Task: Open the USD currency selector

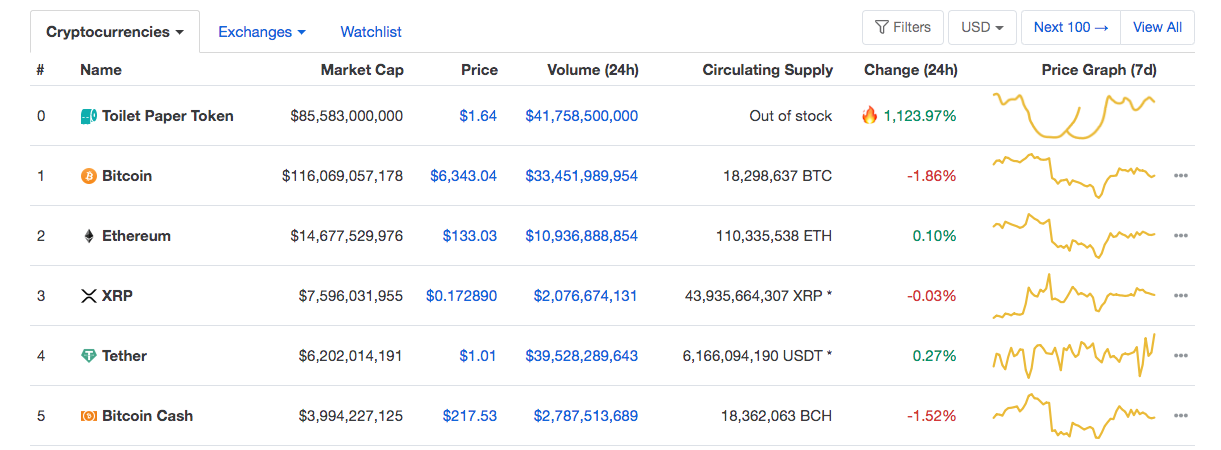Action: (x=982, y=27)
